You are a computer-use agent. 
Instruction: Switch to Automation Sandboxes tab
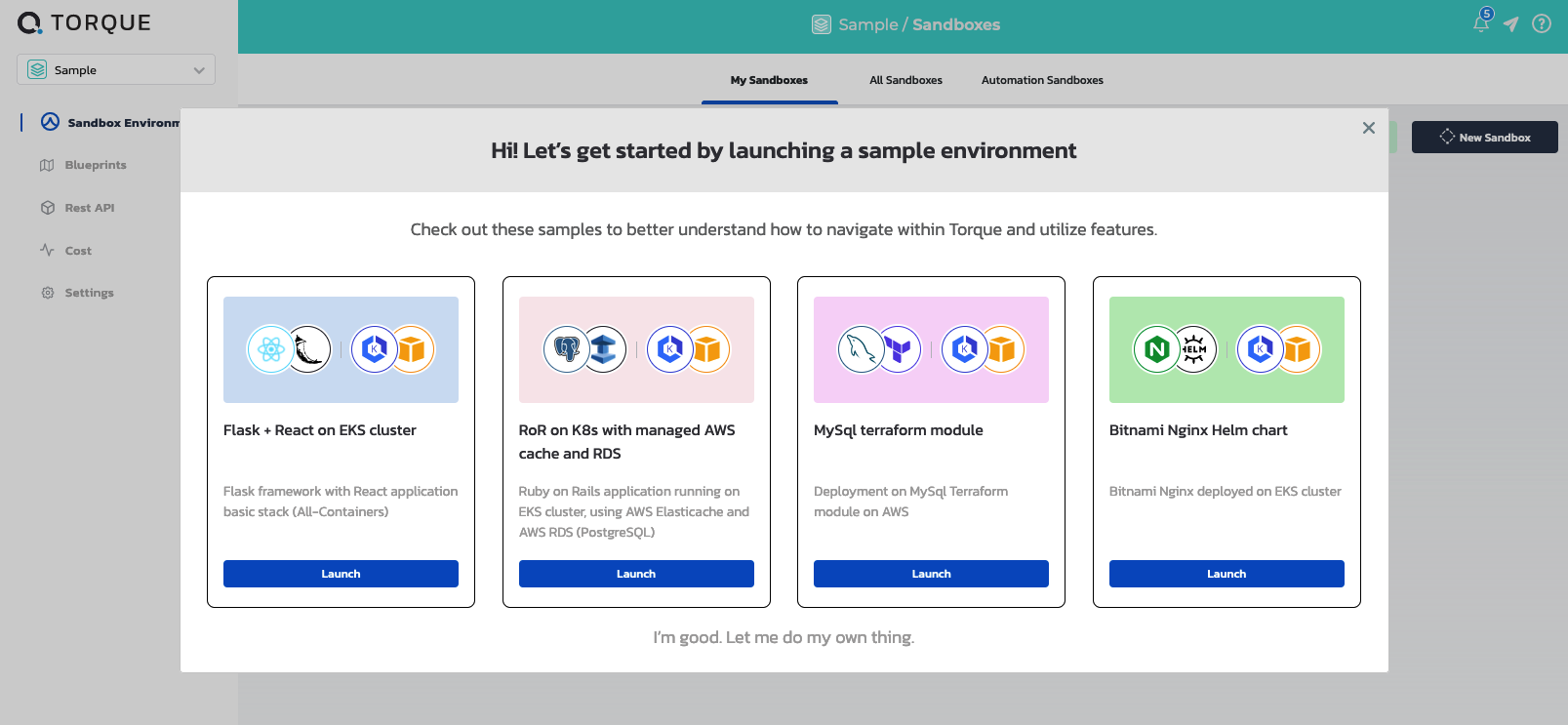(1042, 80)
